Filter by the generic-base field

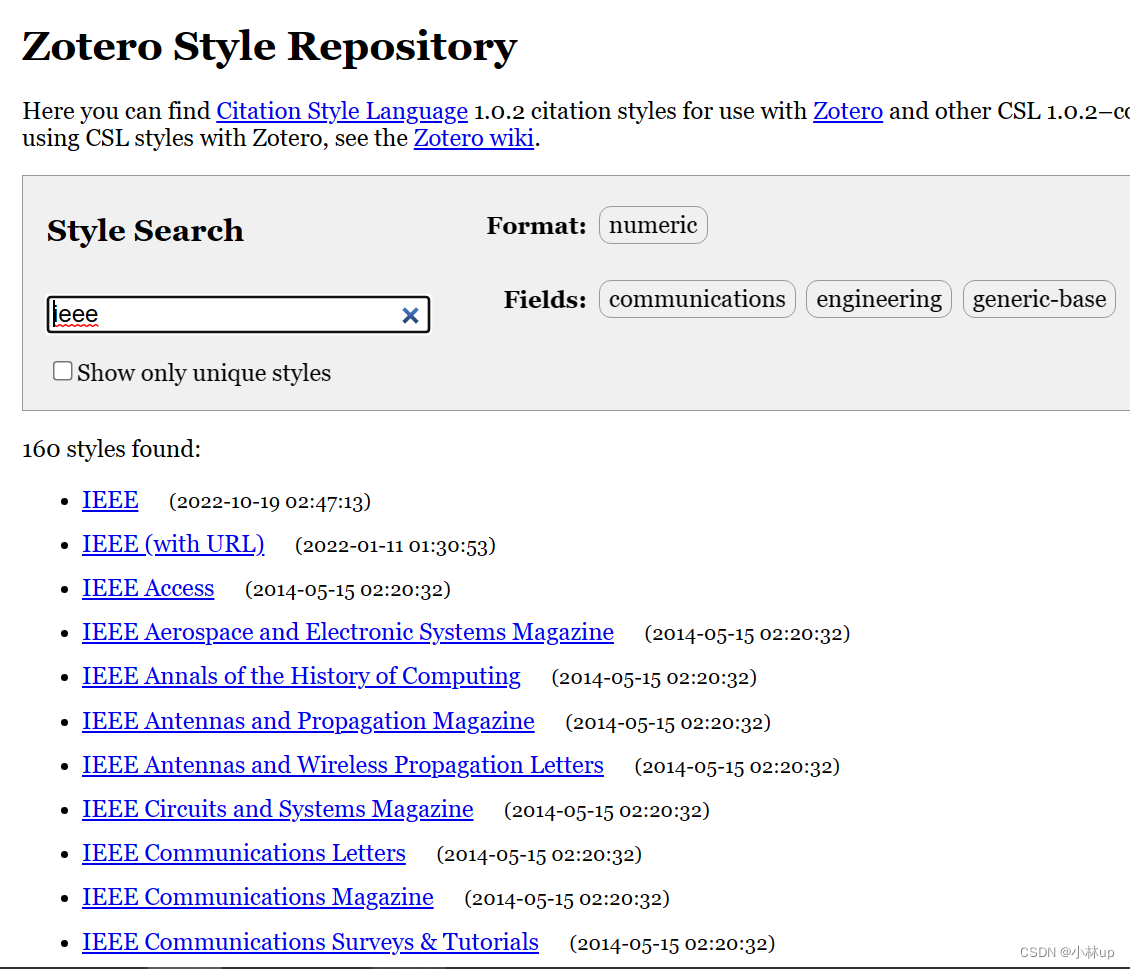[x=1039, y=299]
